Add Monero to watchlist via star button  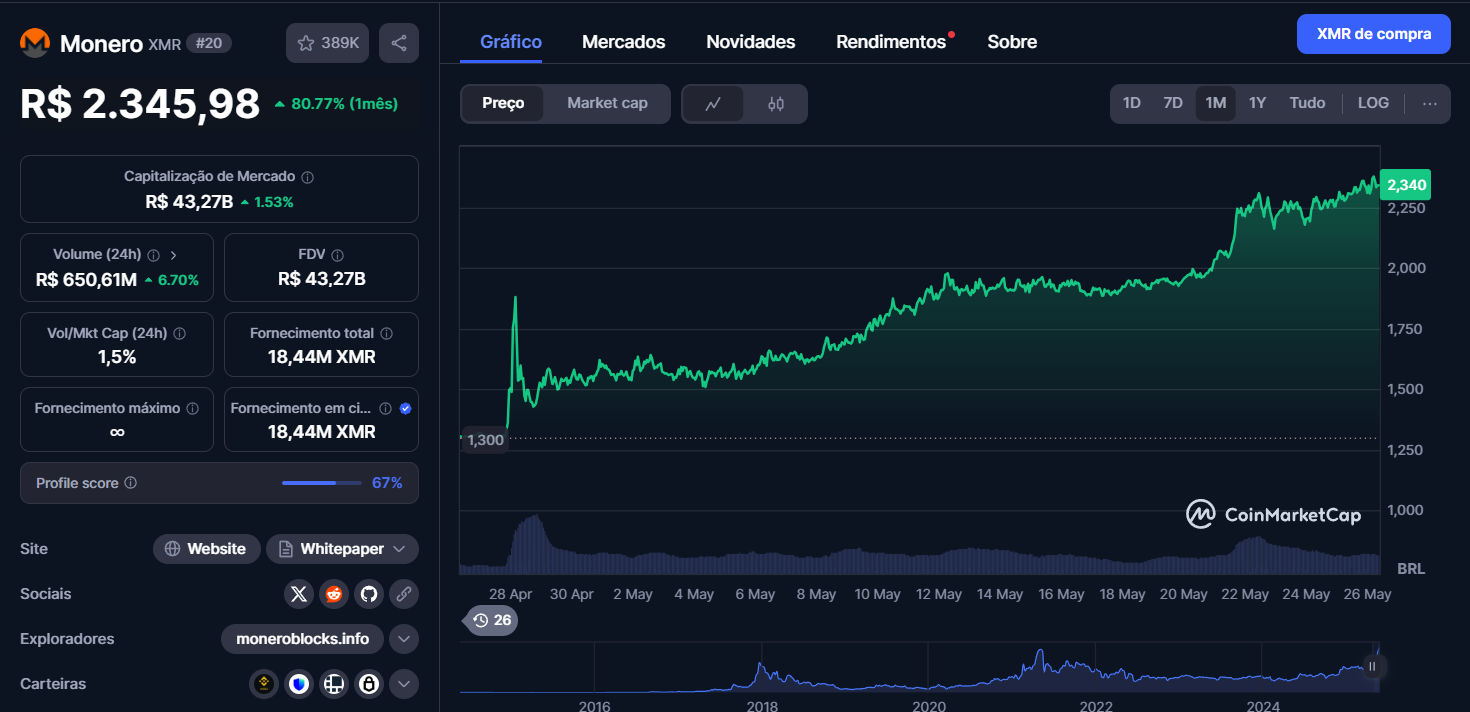pos(328,43)
